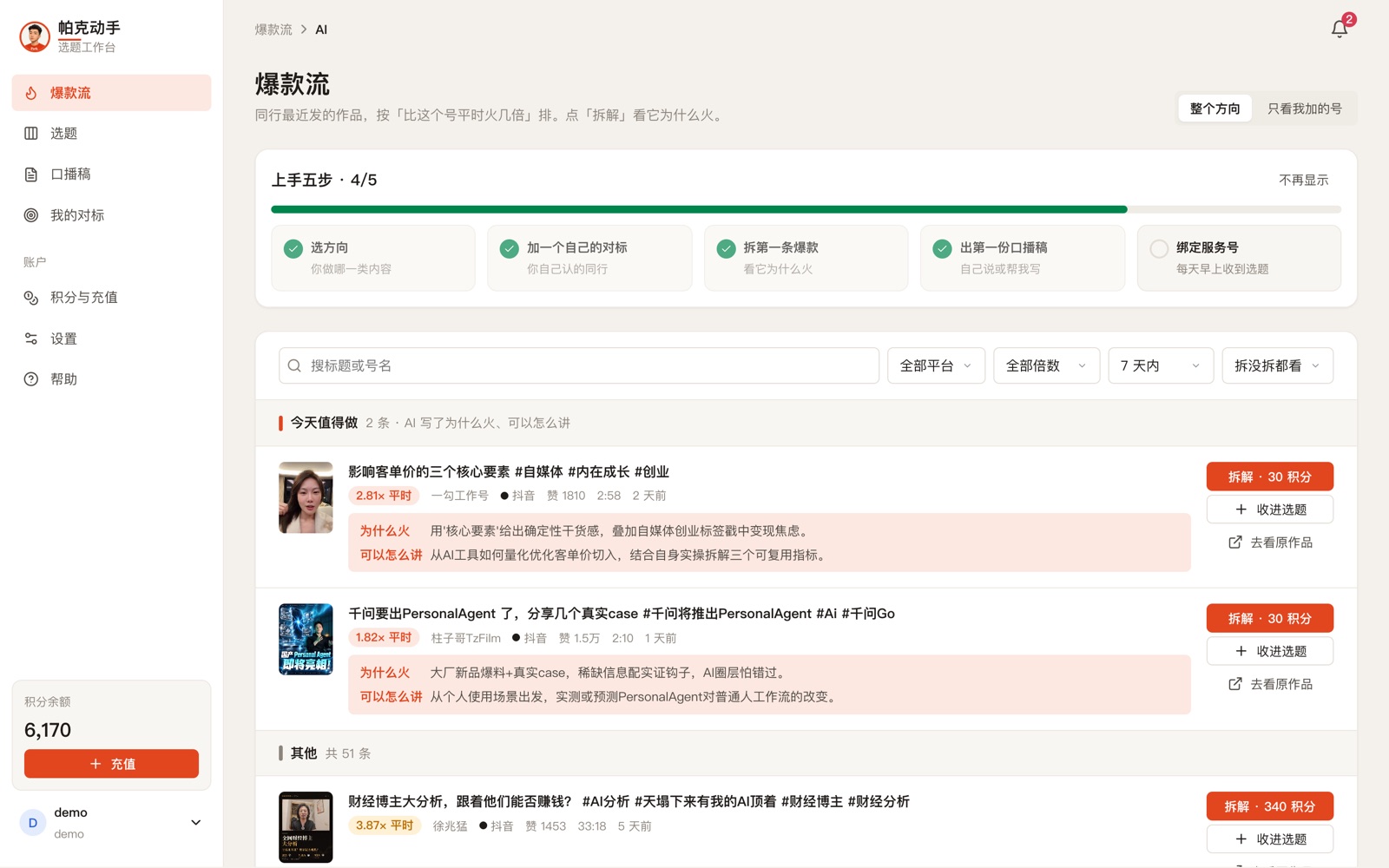Click the 帕克动手 avatar logo
This screenshot has width=1389, height=868.
point(35,36)
